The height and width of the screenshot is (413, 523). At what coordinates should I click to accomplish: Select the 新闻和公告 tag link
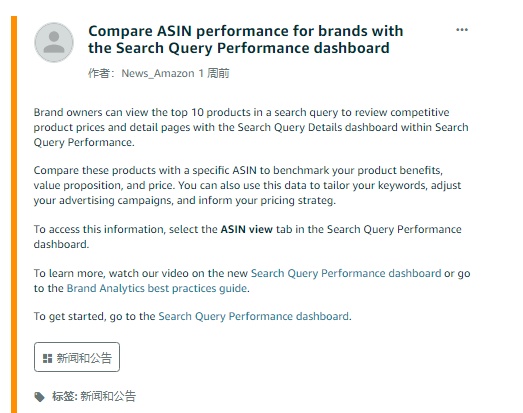(x=108, y=396)
